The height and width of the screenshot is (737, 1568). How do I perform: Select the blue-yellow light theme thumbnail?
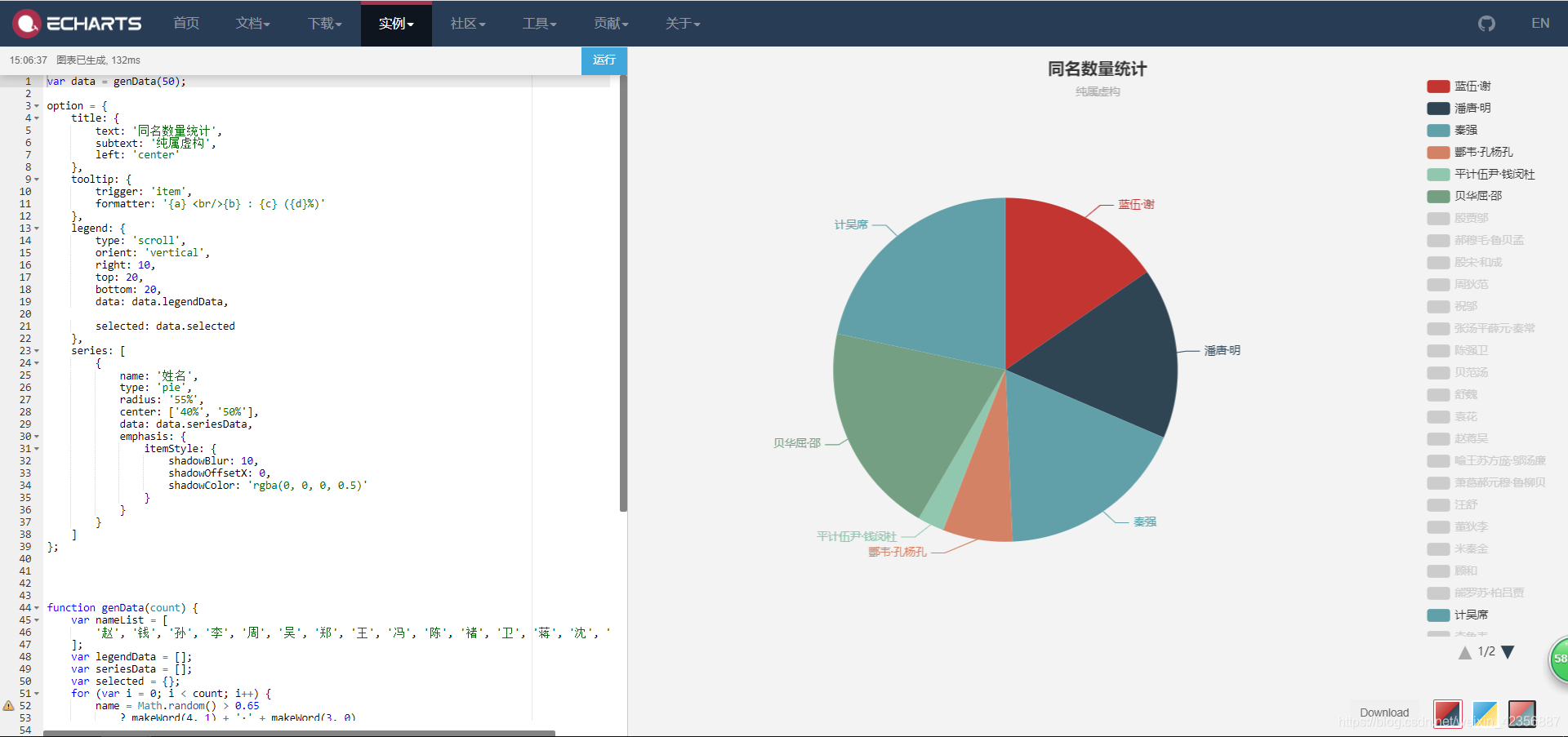1485,713
